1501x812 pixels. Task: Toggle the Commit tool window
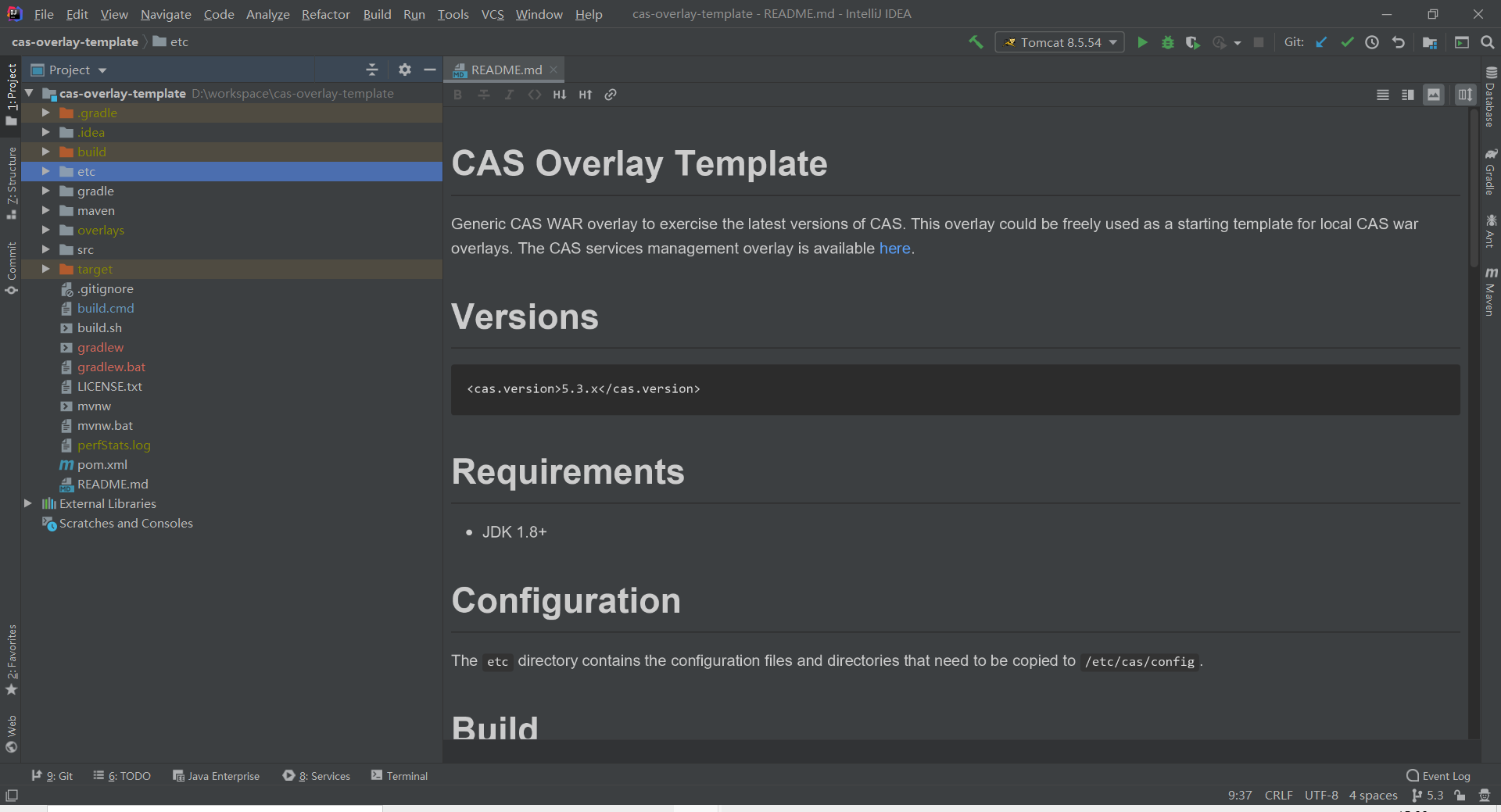click(12, 269)
